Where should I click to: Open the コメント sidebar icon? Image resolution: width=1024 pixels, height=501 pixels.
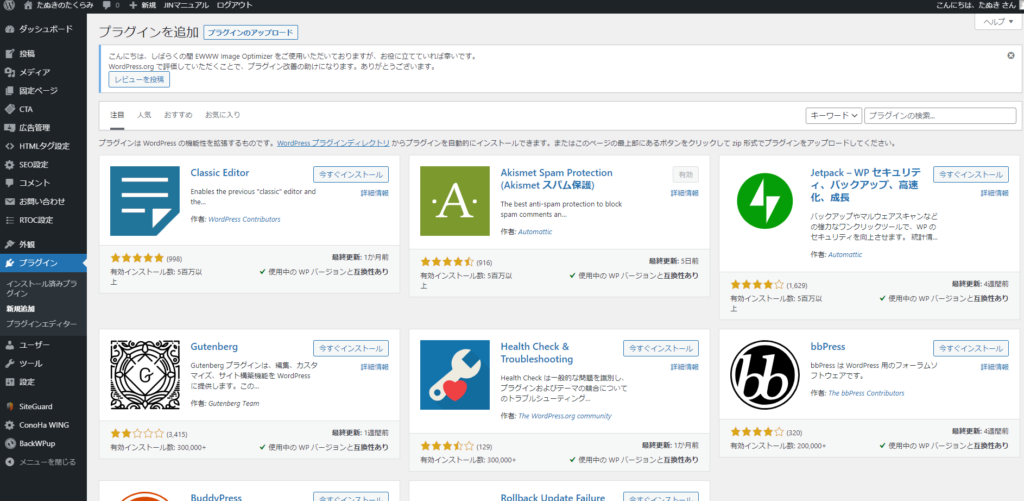[x=9, y=183]
